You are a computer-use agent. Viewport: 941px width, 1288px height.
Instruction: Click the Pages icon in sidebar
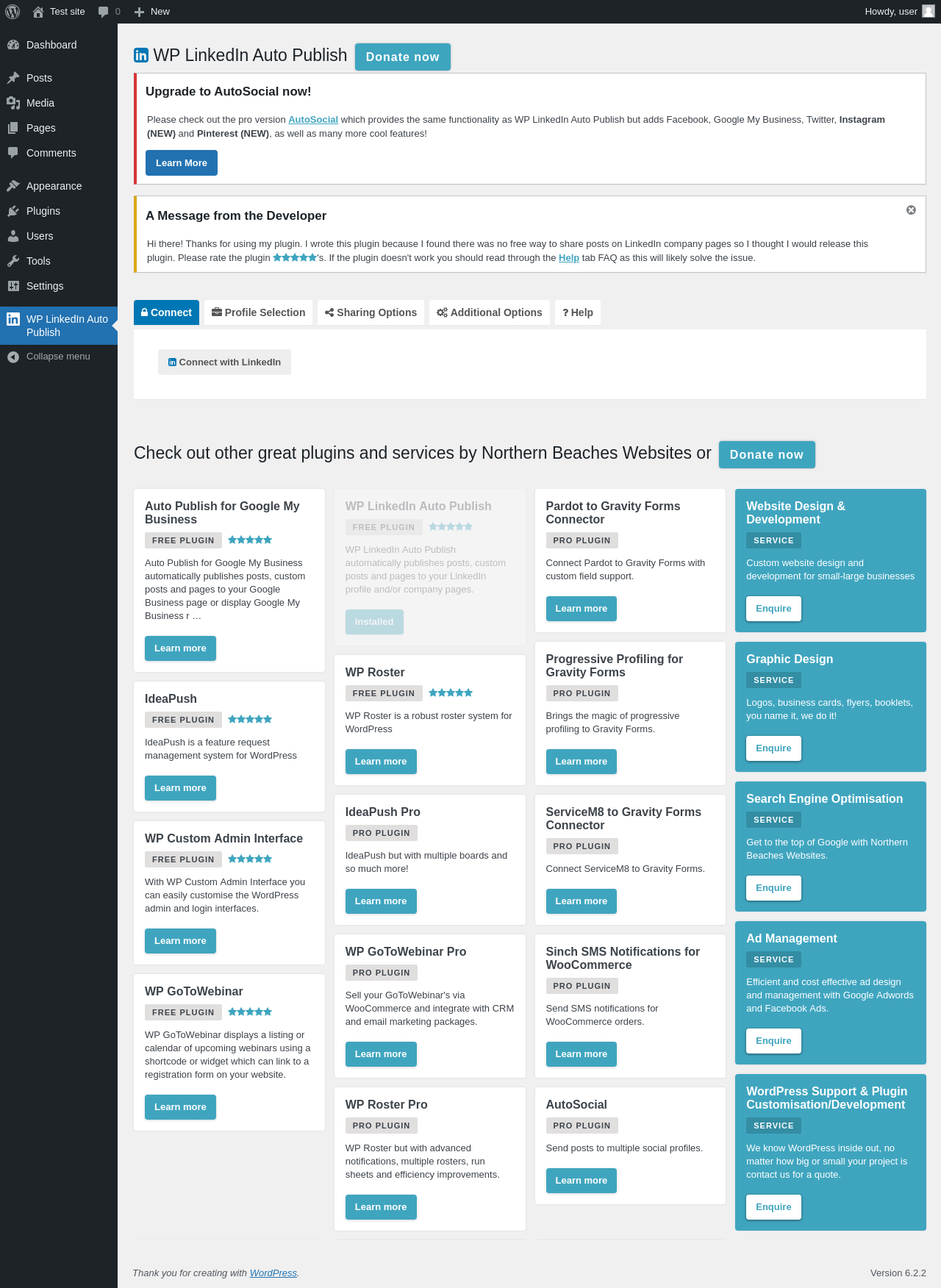click(x=13, y=128)
